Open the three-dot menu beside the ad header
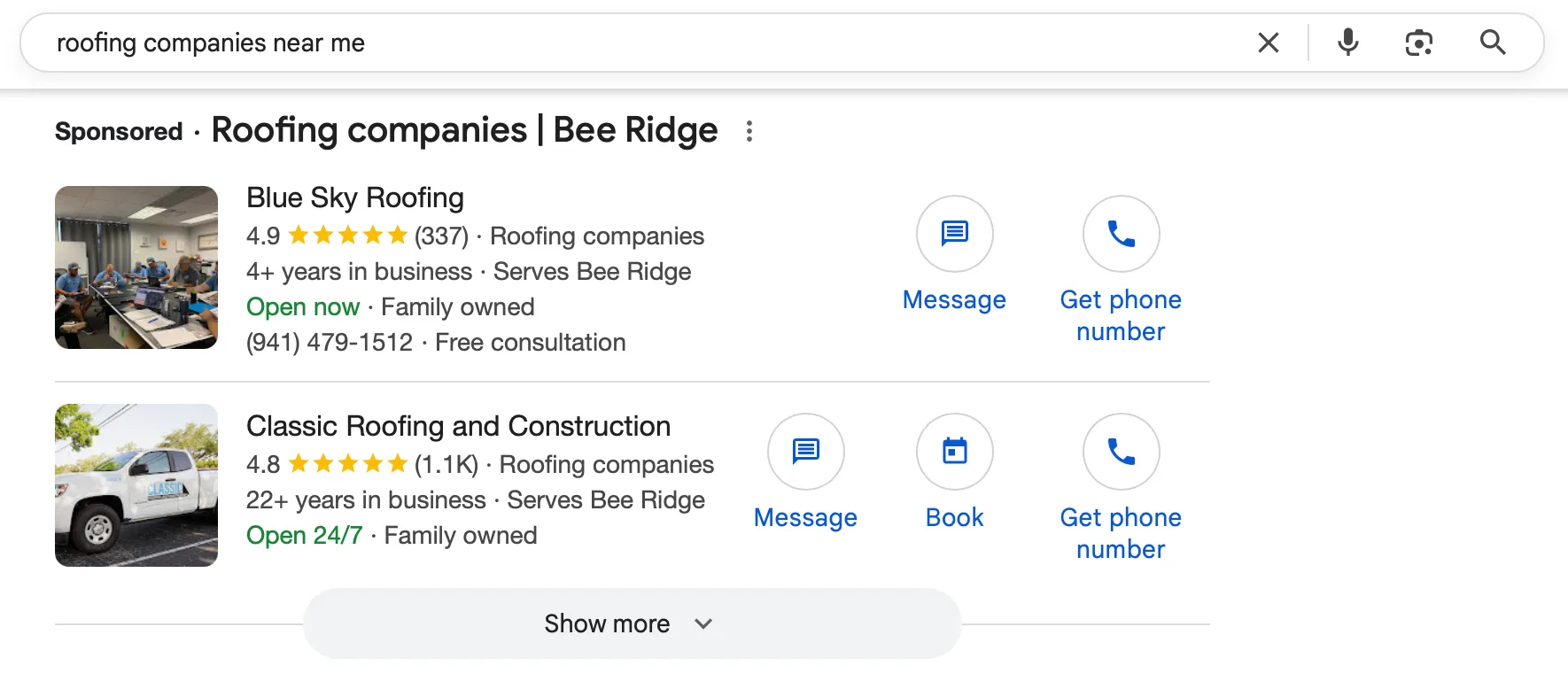 749,131
